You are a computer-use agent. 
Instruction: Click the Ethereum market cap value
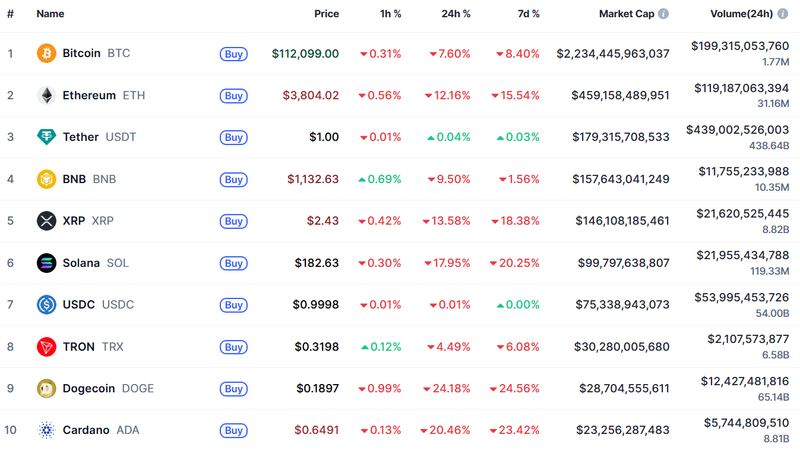click(613, 96)
